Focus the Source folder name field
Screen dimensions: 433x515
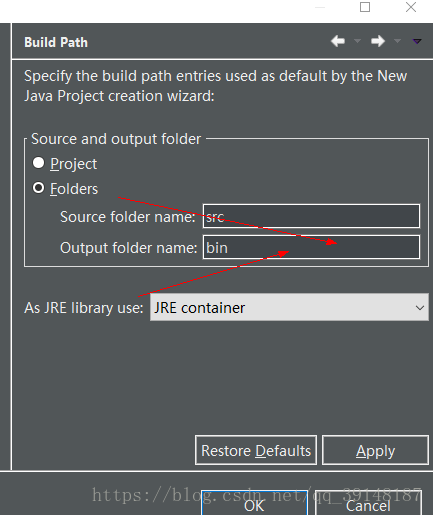[x=311, y=216]
